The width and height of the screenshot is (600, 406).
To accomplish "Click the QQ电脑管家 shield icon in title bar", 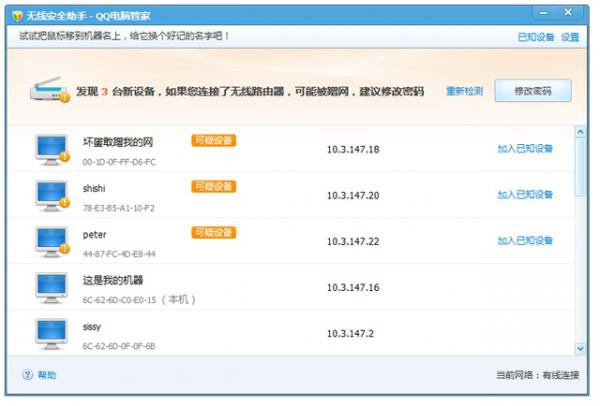I will click(17, 16).
